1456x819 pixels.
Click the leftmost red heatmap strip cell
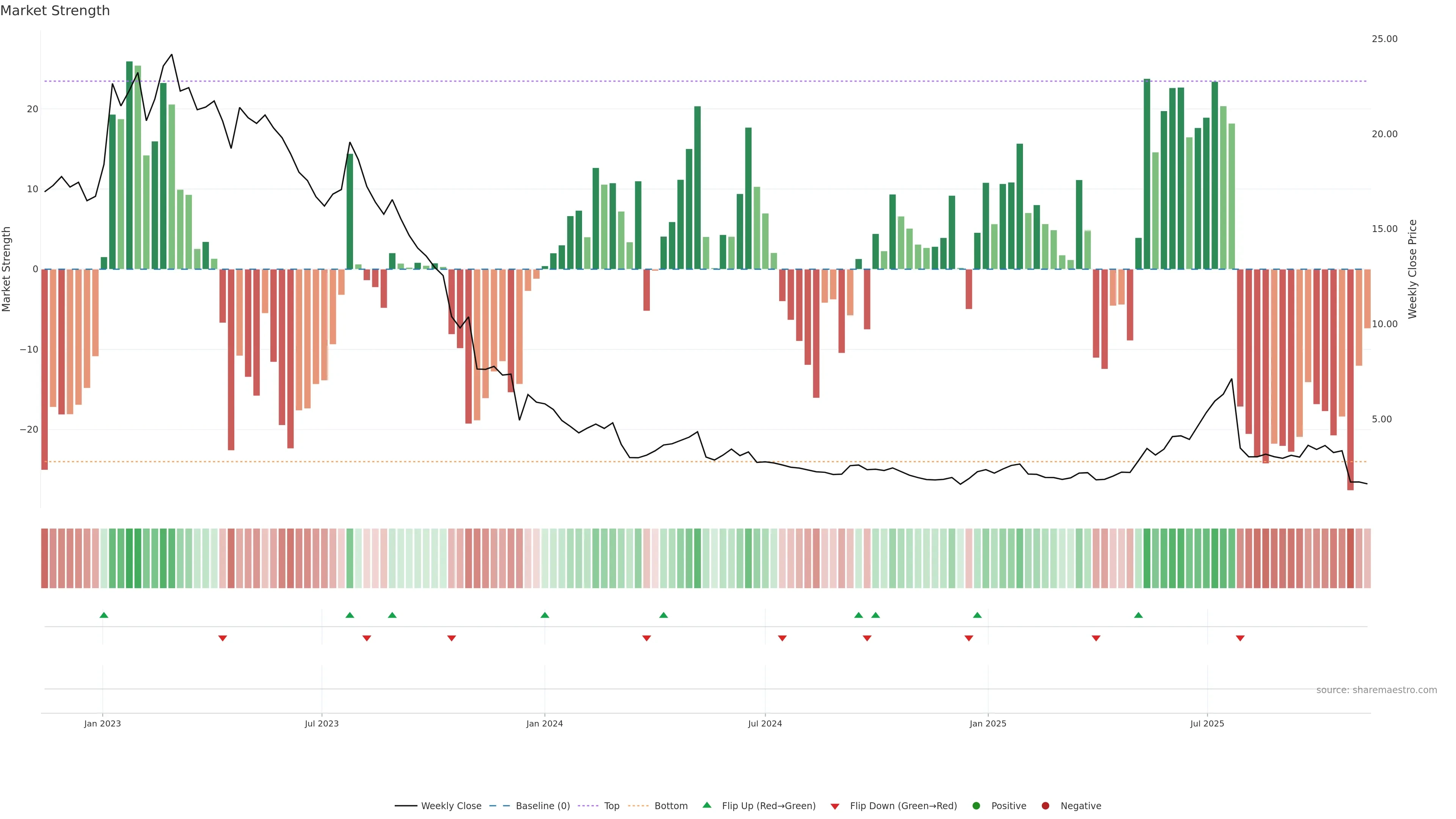[44, 559]
